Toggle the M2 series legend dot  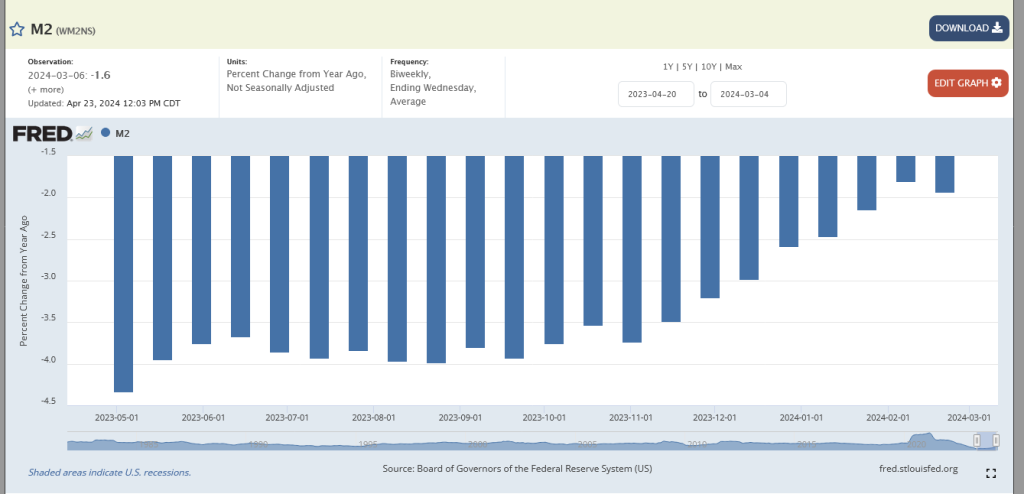click(x=106, y=133)
